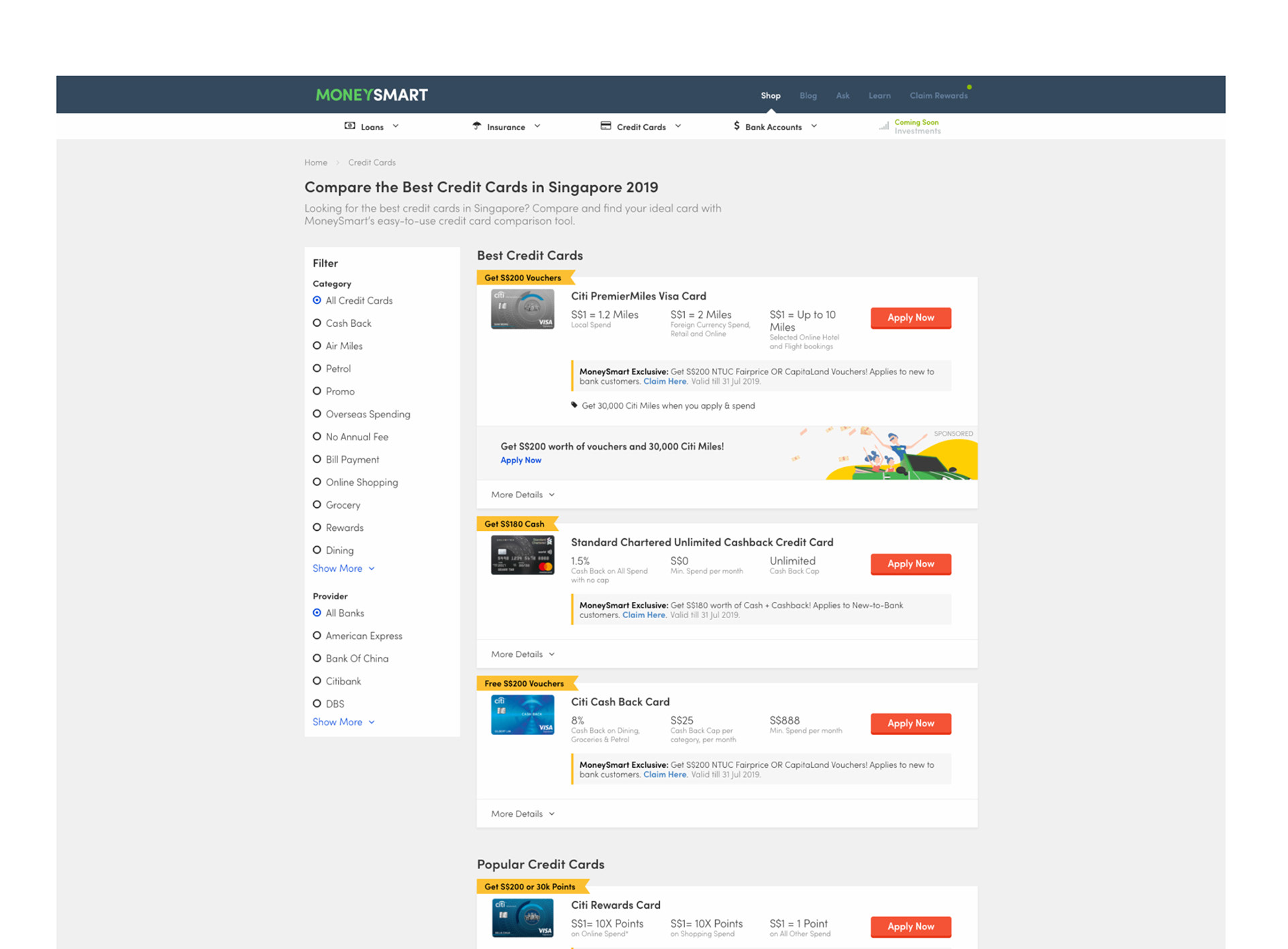Image resolution: width=1288 pixels, height=949 pixels.
Task: Select No Annual Fee filter
Action: coord(351,437)
